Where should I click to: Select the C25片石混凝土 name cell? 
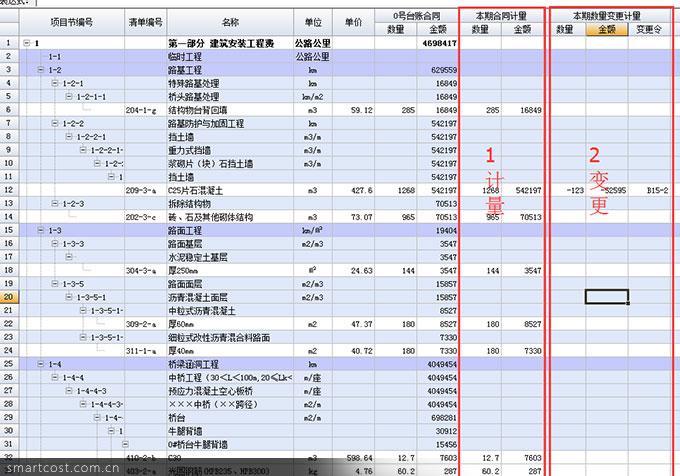pyautogui.click(x=230, y=190)
